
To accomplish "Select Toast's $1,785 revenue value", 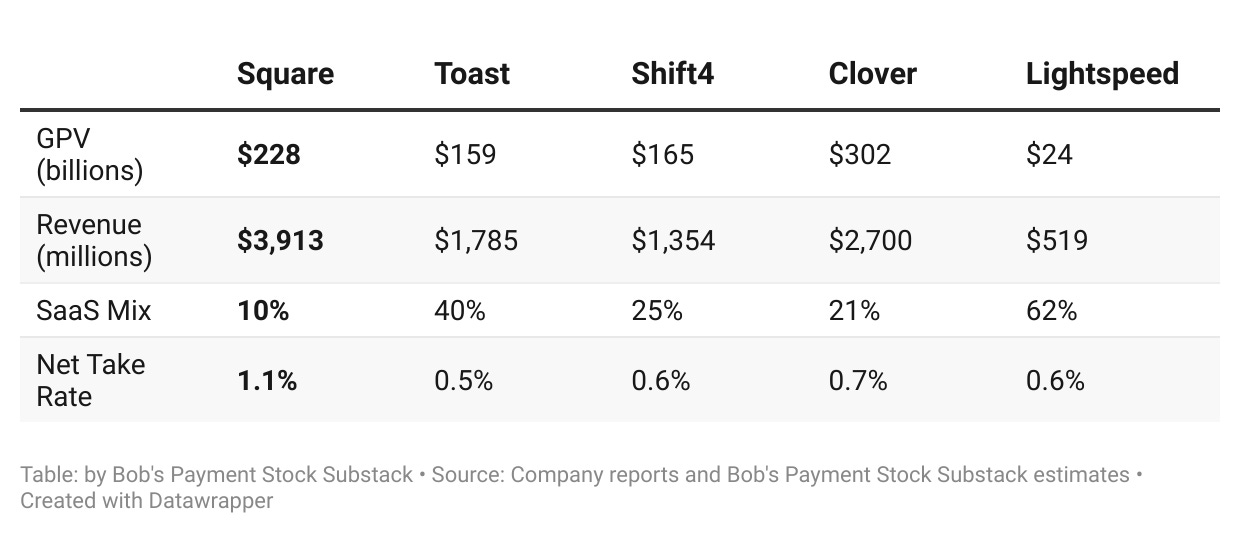I will (x=476, y=241).
